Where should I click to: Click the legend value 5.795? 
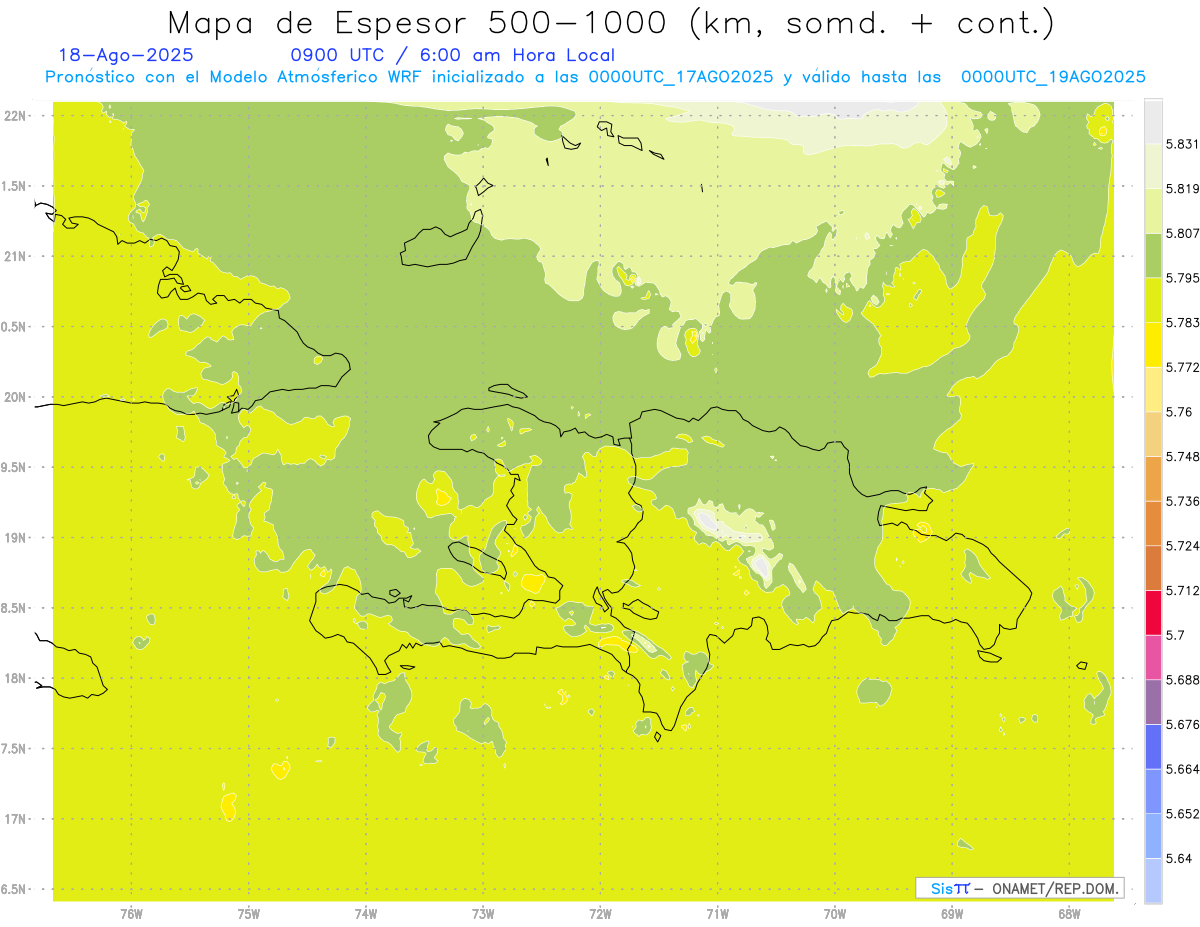[1182, 278]
